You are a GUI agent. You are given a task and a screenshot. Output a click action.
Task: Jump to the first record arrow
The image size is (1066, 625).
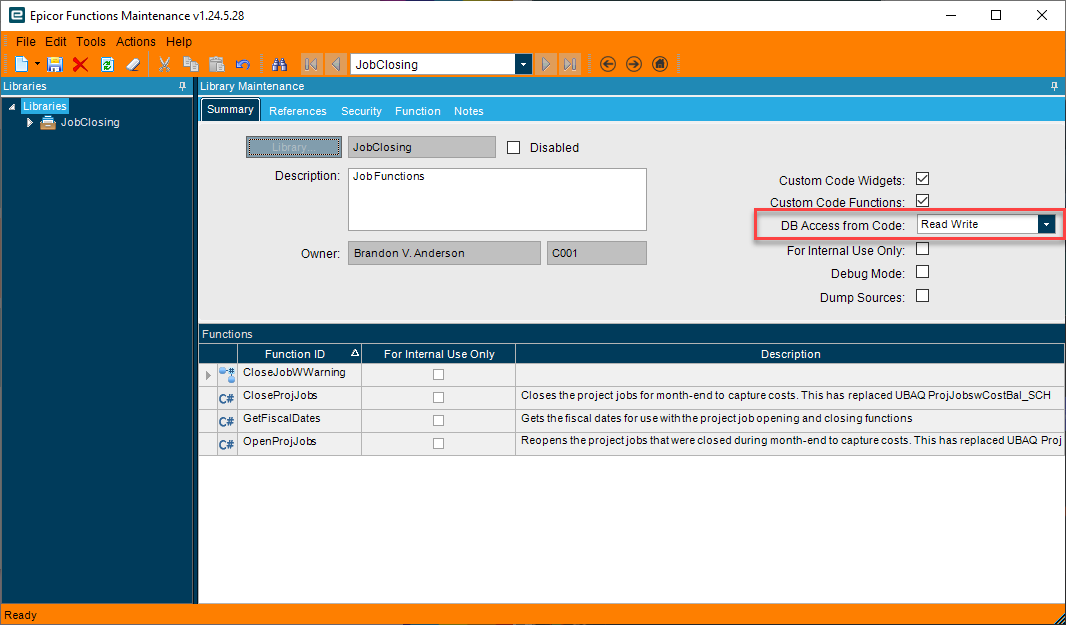click(x=311, y=64)
